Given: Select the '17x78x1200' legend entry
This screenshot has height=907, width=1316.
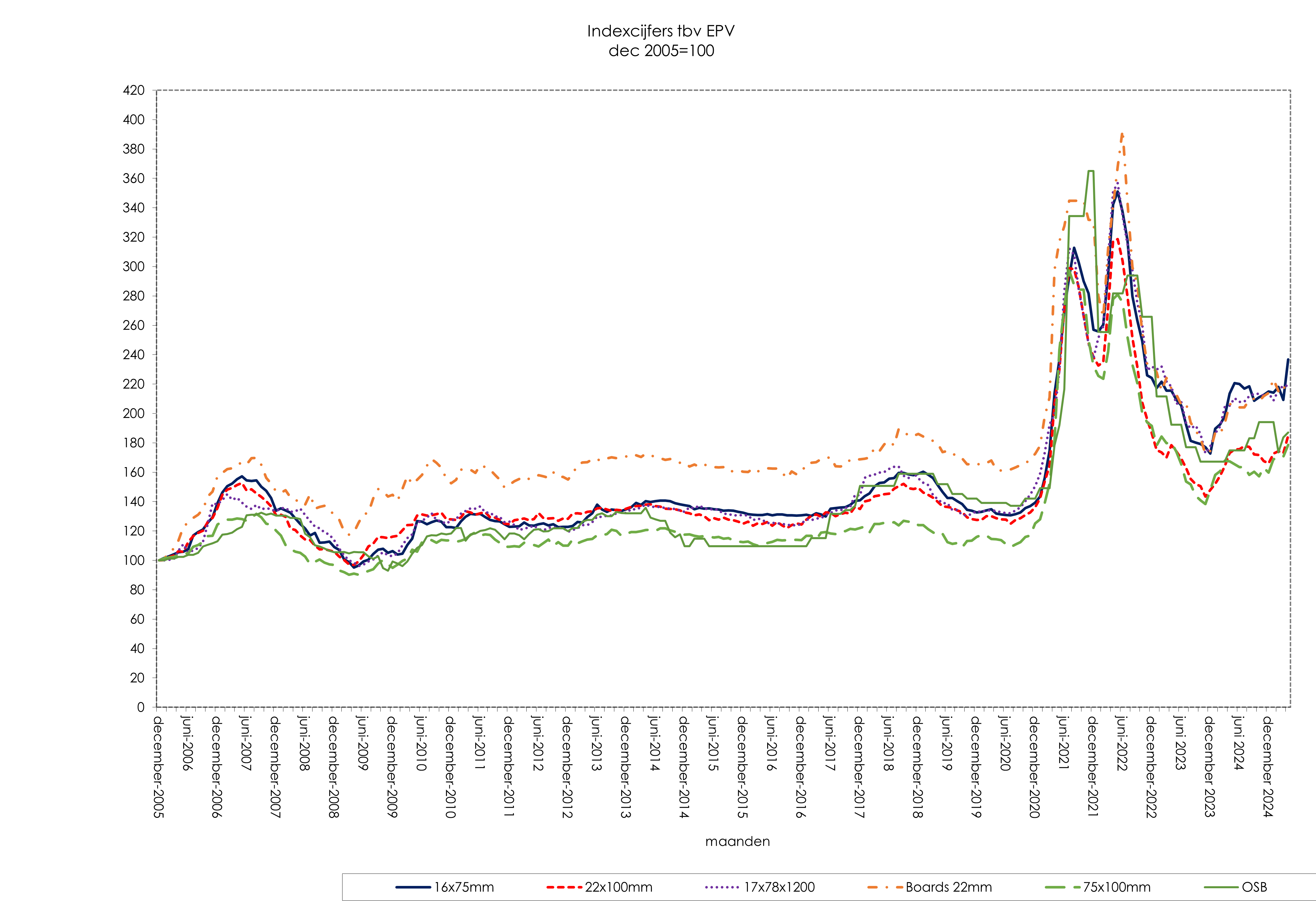Looking at the screenshot, I should pos(760,887).
